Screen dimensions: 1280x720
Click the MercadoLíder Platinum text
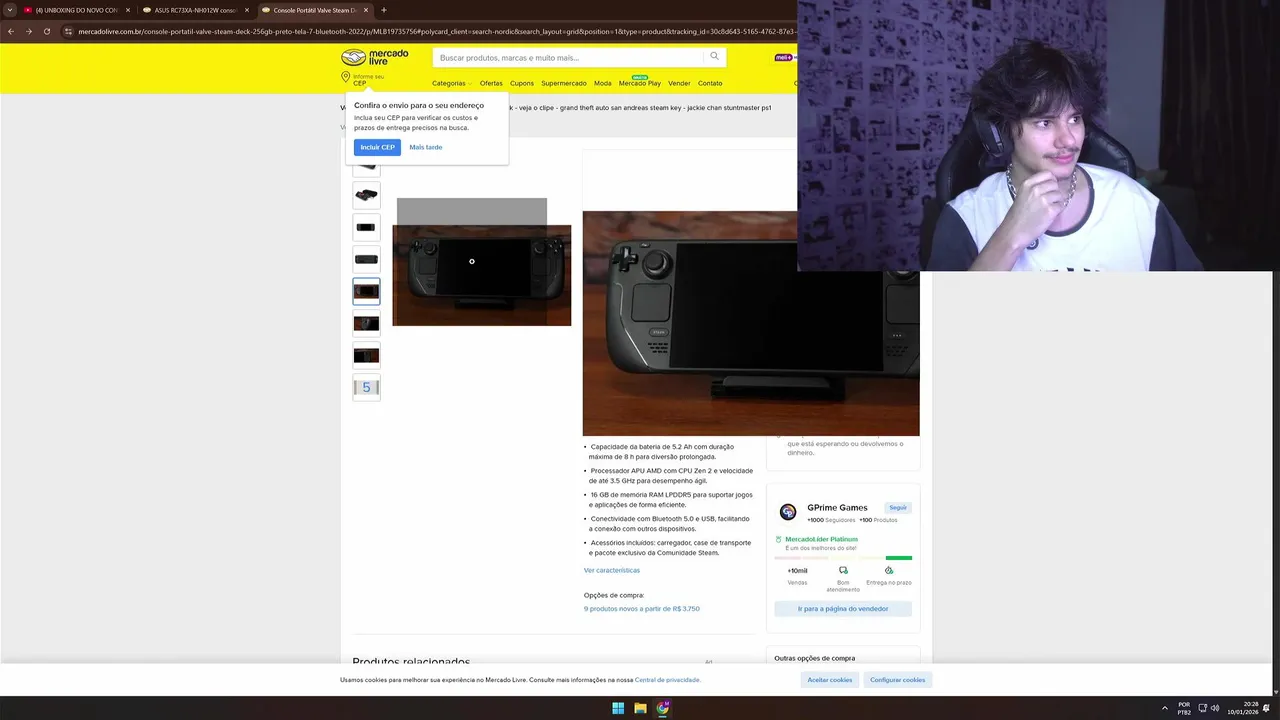pos(821,539)
